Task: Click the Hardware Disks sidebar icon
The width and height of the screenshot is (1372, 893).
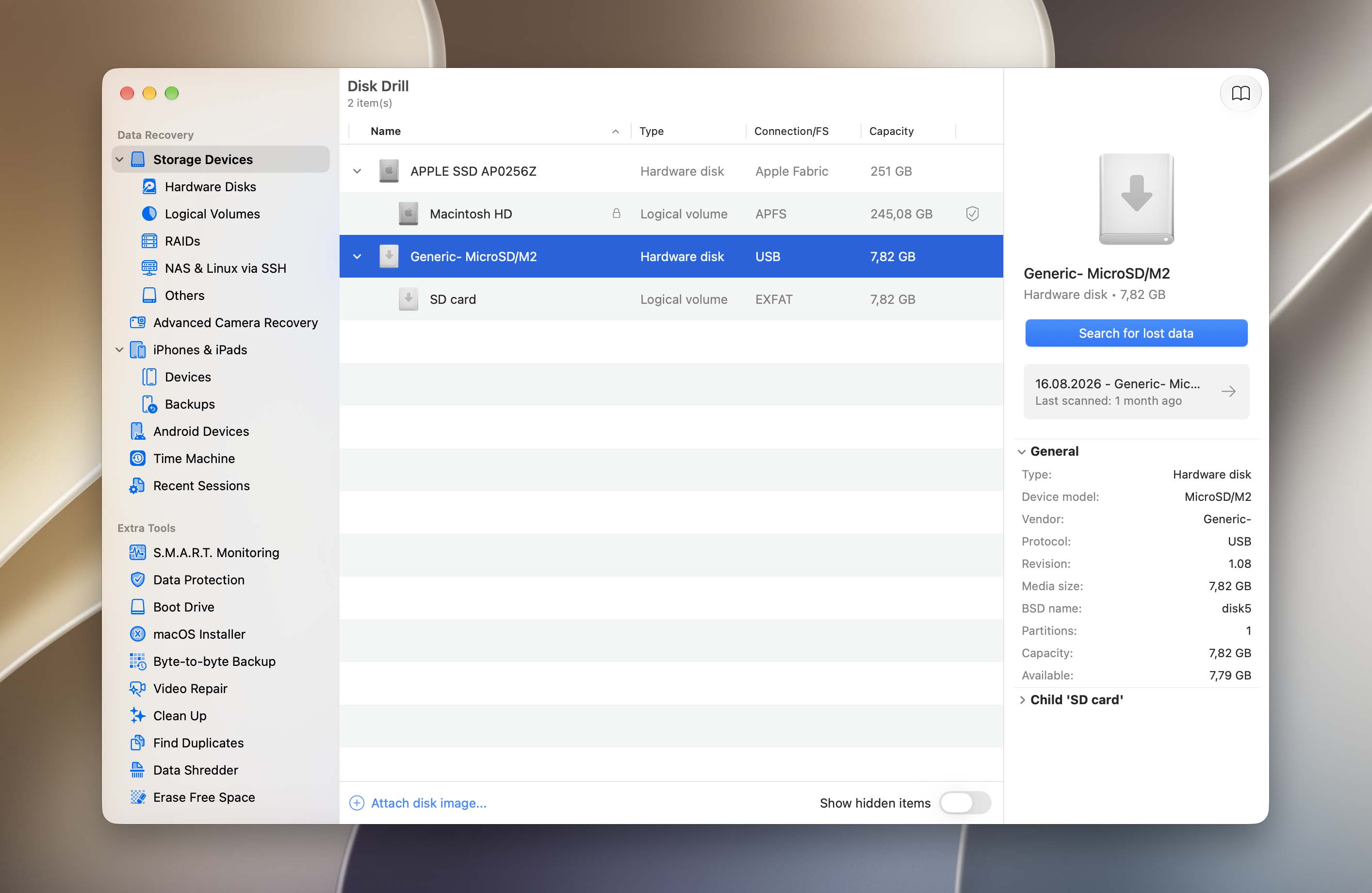Action: pos(149,186)
